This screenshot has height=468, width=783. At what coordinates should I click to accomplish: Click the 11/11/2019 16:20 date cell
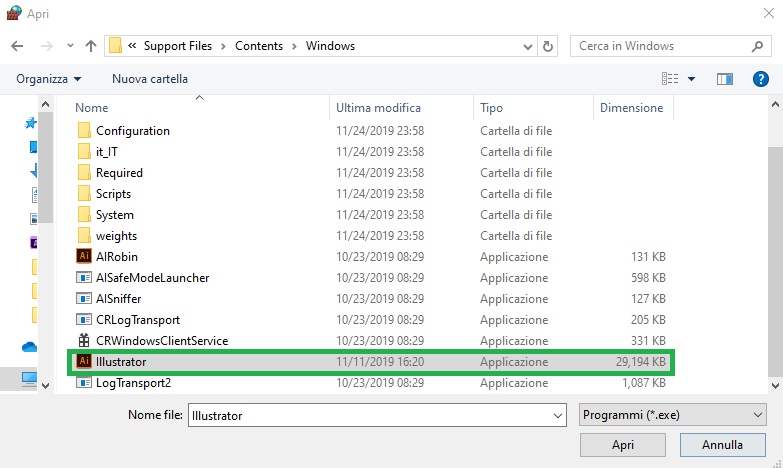380,362
